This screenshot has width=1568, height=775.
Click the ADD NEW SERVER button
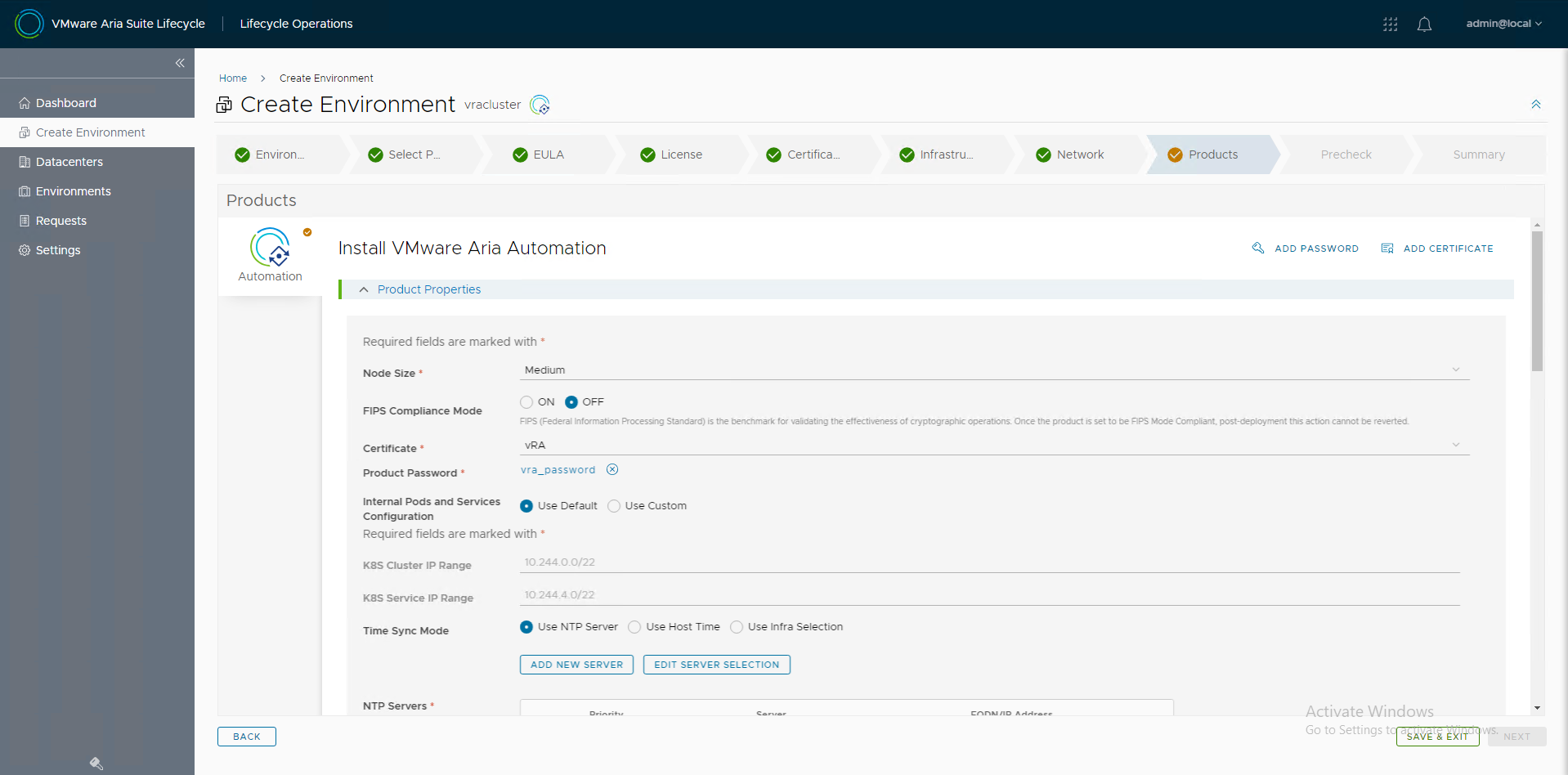click(x=577, y=665)
